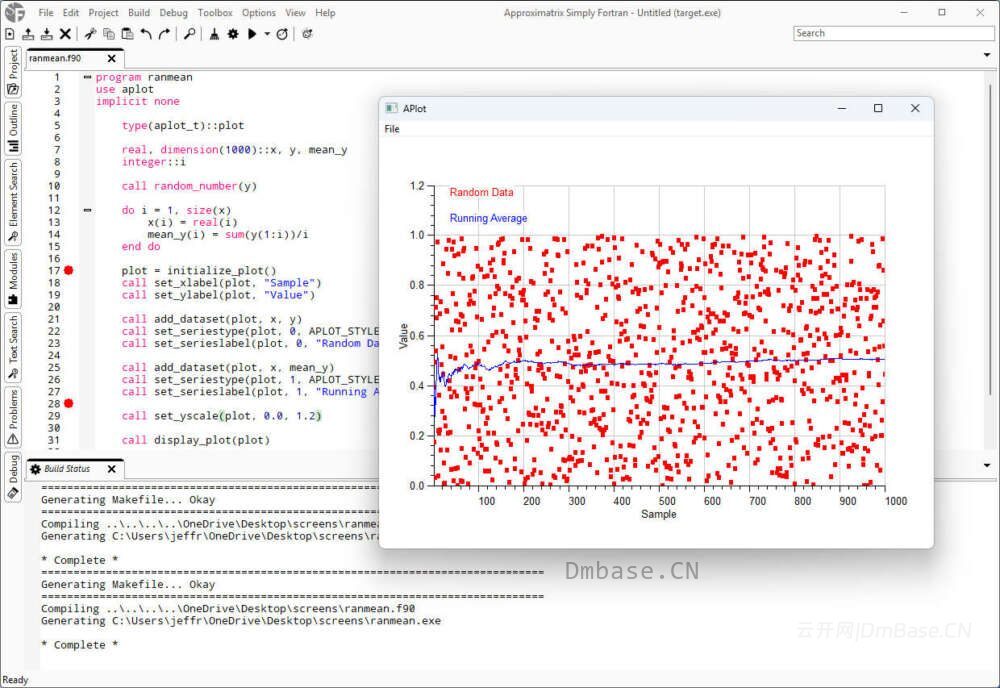Click the toolbar X close-file icon
Viewport: 1000px width, 688px height.
pyautogui.click(x=65, y=34)
